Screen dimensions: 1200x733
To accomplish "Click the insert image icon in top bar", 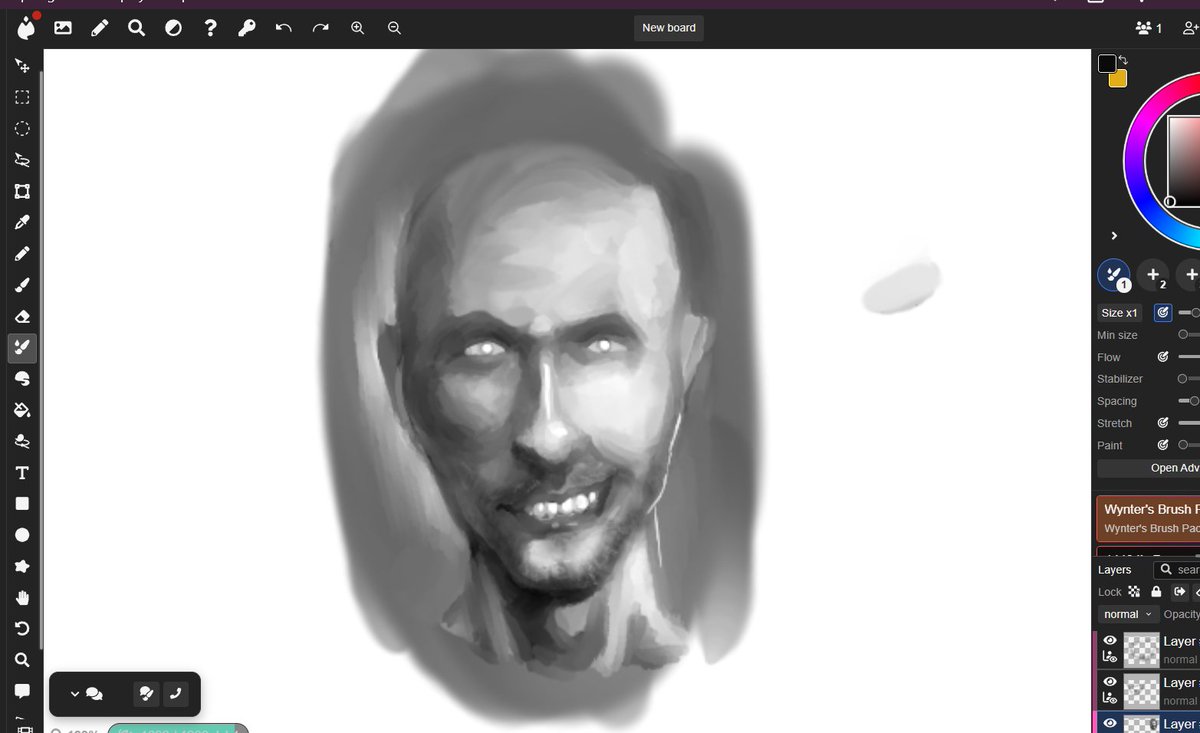I will 63,28.
